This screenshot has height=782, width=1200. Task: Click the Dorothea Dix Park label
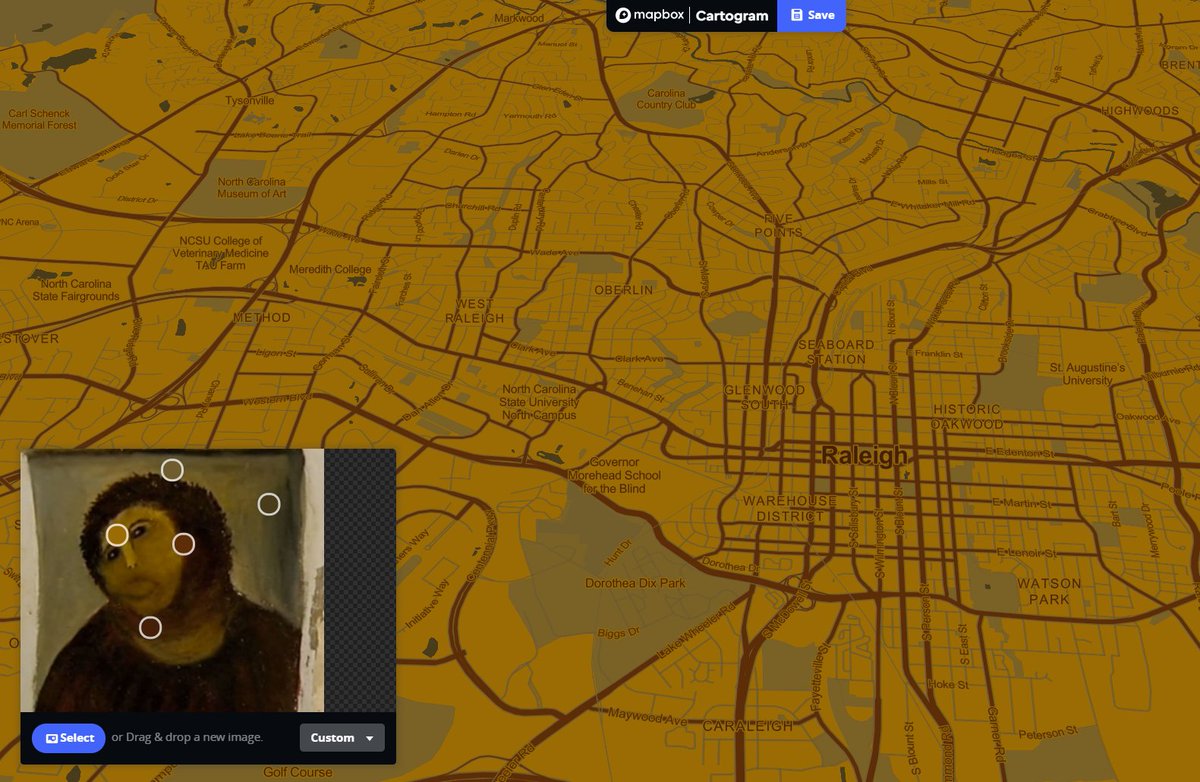click(x=635, y=583)
